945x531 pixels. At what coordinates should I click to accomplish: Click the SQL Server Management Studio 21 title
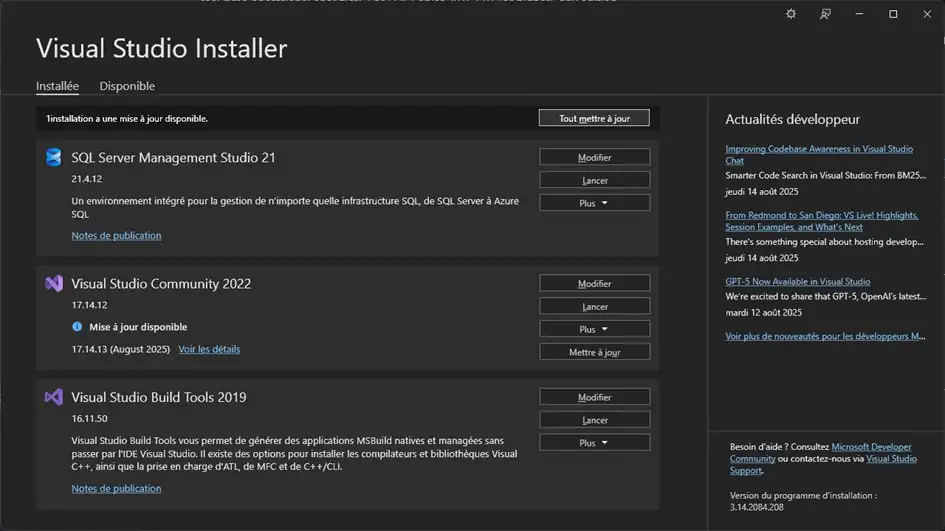(173, 157)
